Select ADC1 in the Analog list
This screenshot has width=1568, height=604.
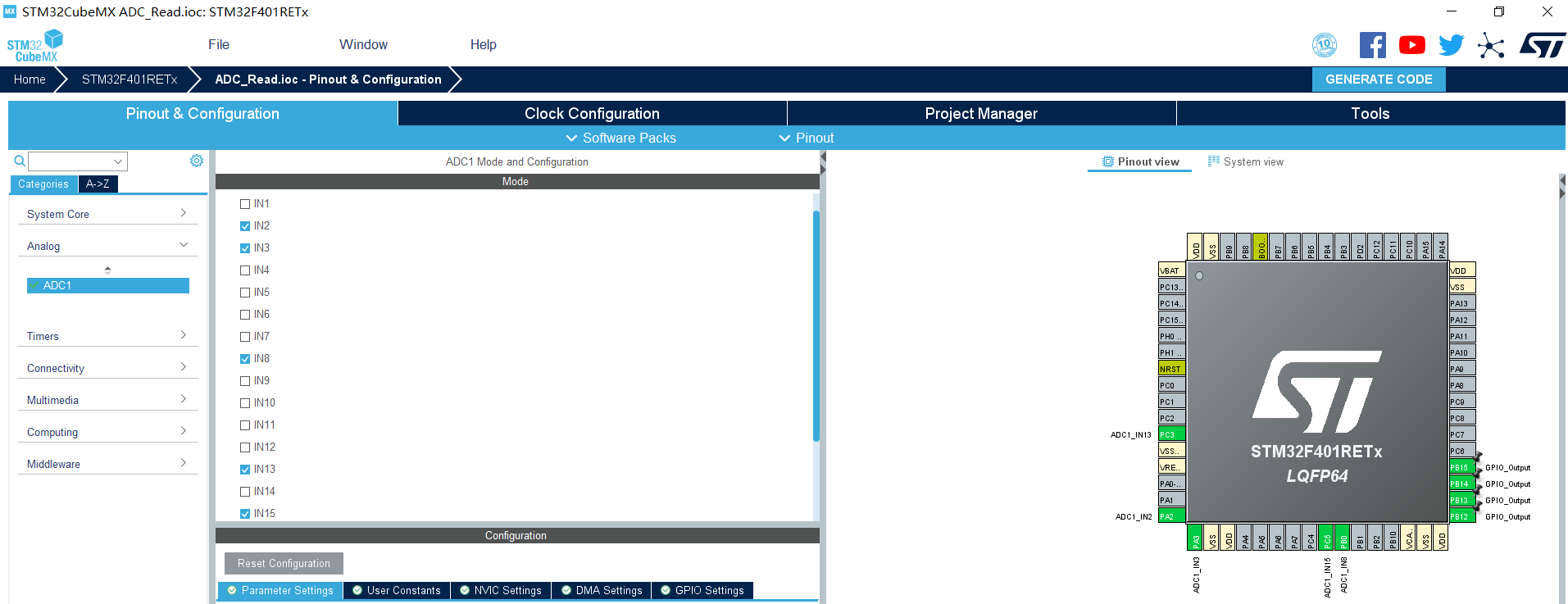108,285
